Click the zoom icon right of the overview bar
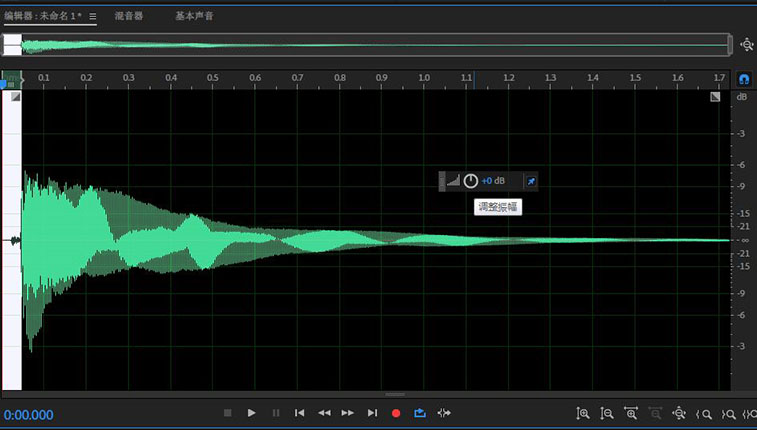Viewport: 757px width, 430px height. [747, 45]
